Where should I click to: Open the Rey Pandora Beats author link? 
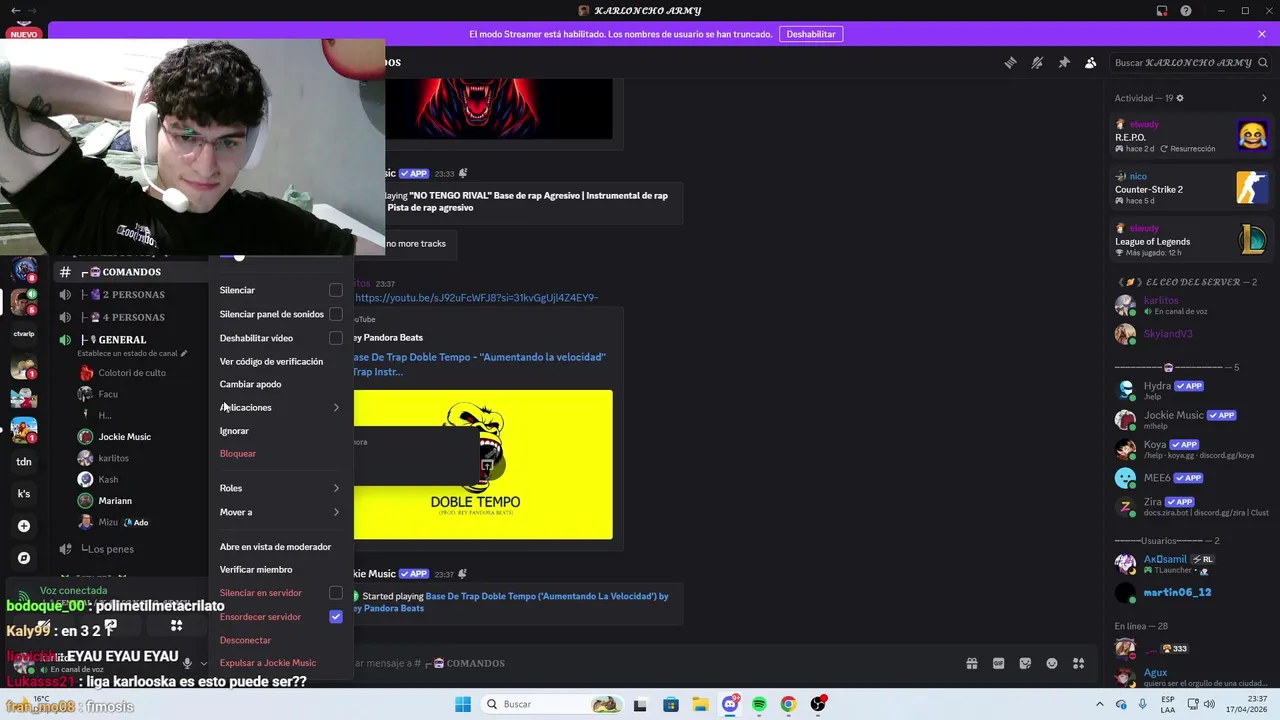[x=388, y=338]
